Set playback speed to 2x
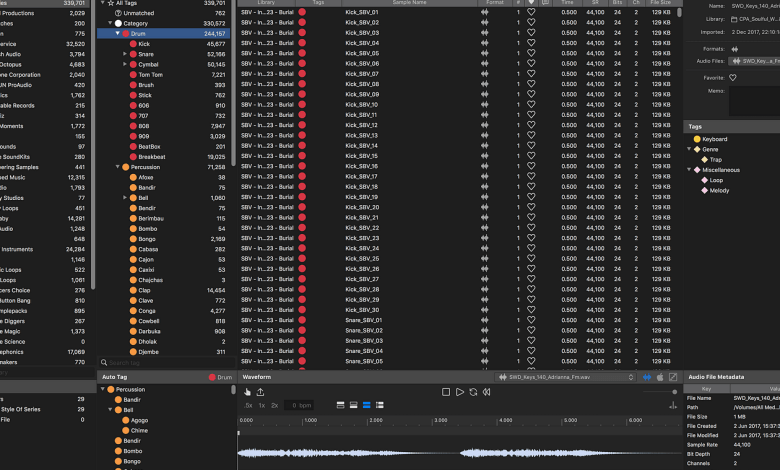Screen dimensions: 780x470 coord(275,405)
